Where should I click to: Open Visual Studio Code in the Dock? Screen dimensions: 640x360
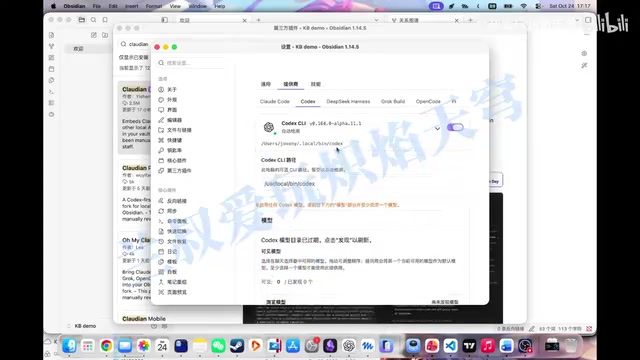450,346
